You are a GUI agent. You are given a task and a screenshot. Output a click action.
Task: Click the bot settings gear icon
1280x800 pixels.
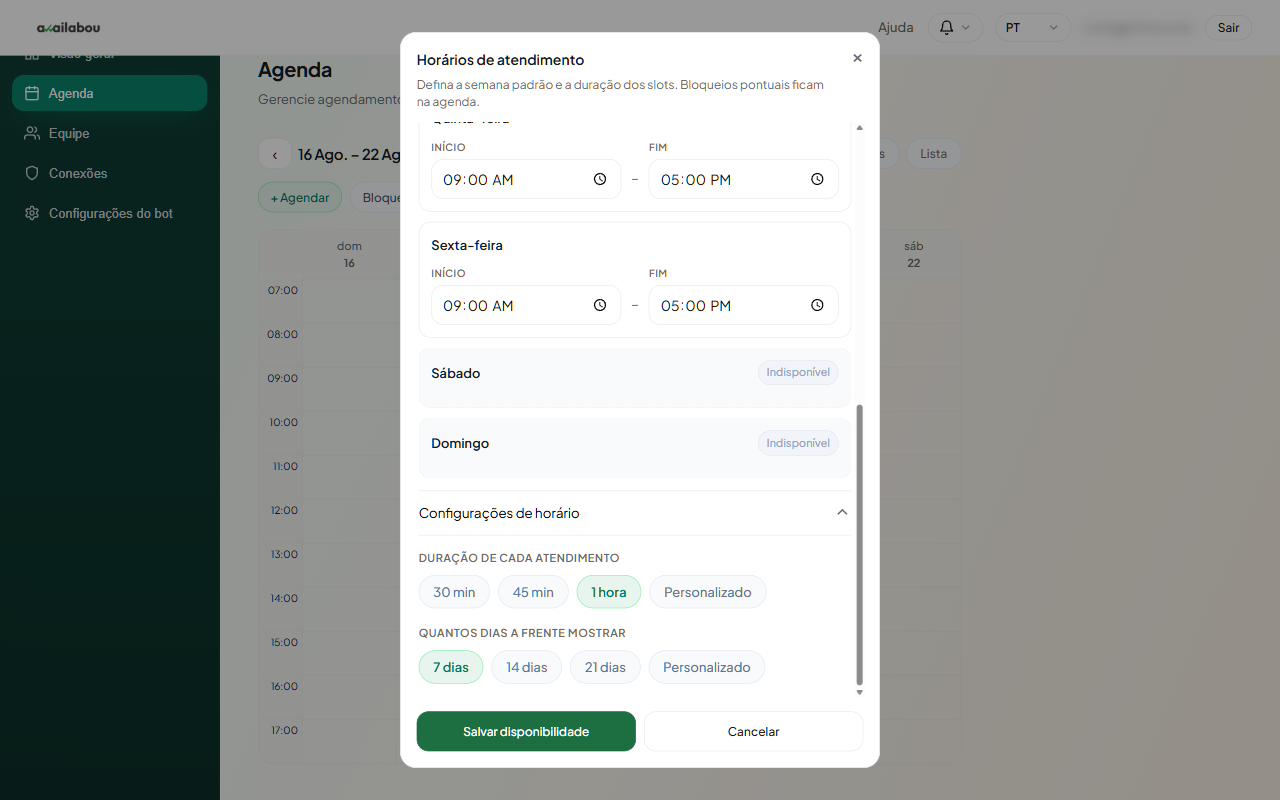[x=32, y=213]
